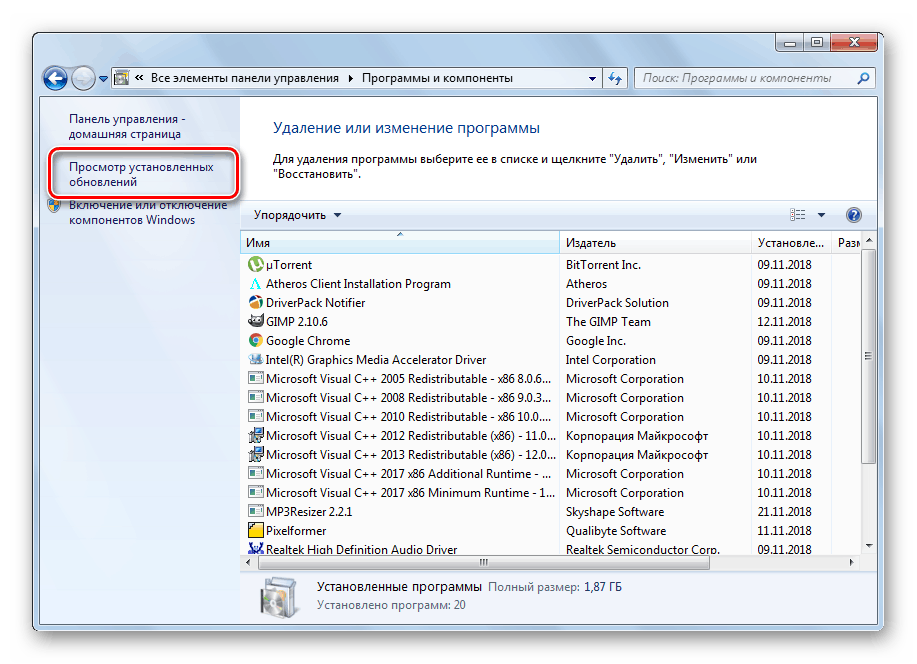
Task: Open the Упорядочить menu
Action: tap(297, 215)
